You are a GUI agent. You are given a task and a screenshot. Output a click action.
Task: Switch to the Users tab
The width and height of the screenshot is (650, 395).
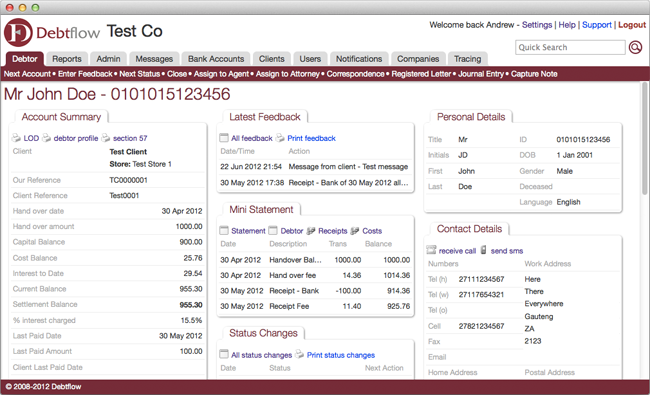[310, 59]
